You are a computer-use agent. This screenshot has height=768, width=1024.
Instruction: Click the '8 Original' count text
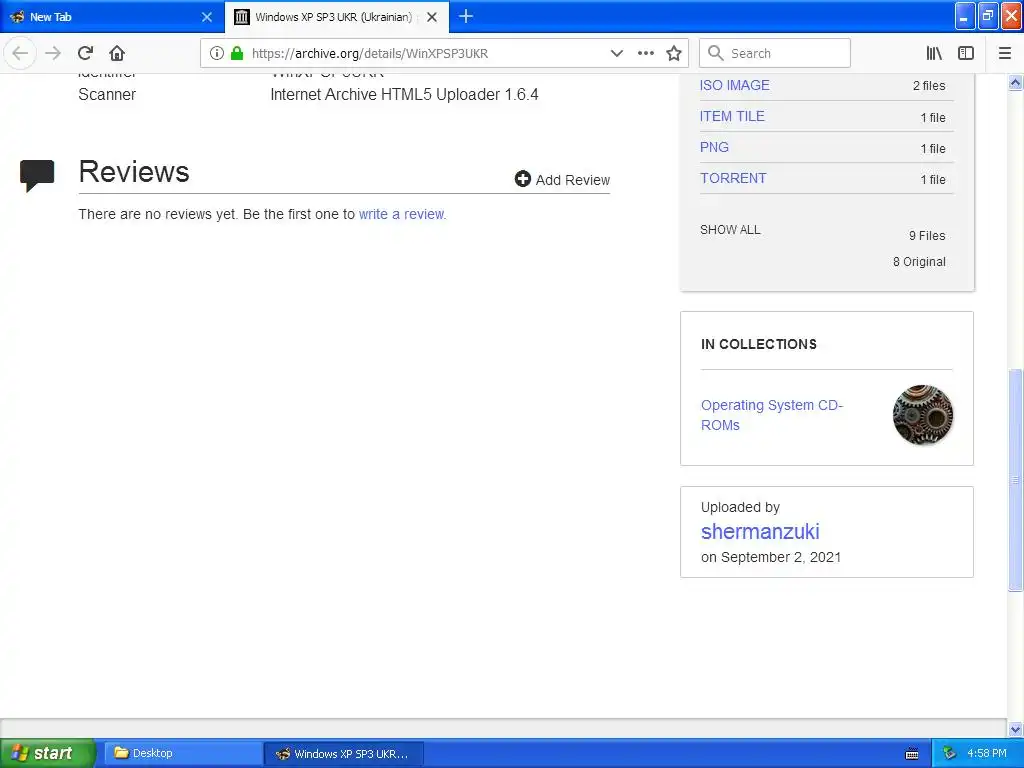[919, 262]
